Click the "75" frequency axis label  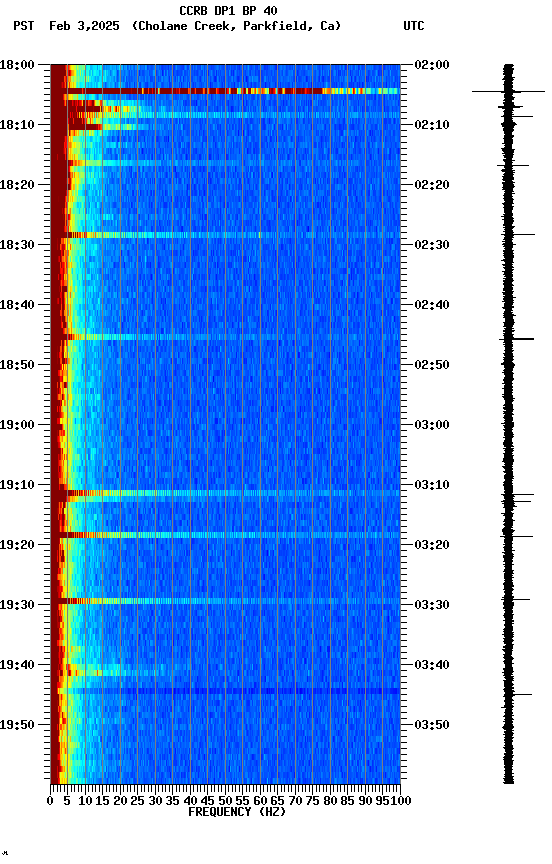(312, 802)
